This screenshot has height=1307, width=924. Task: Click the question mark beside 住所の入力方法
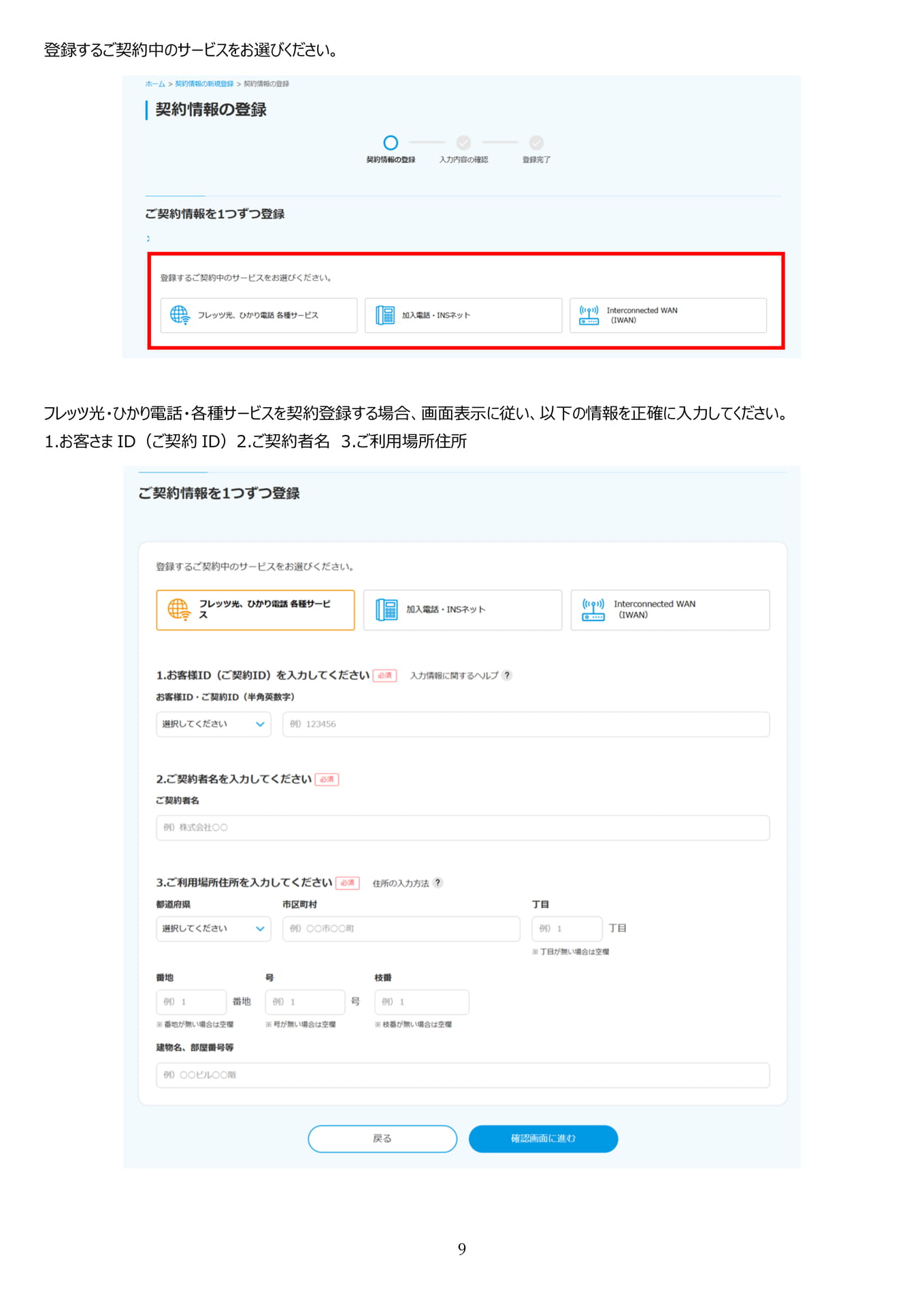tap(438, 883)
